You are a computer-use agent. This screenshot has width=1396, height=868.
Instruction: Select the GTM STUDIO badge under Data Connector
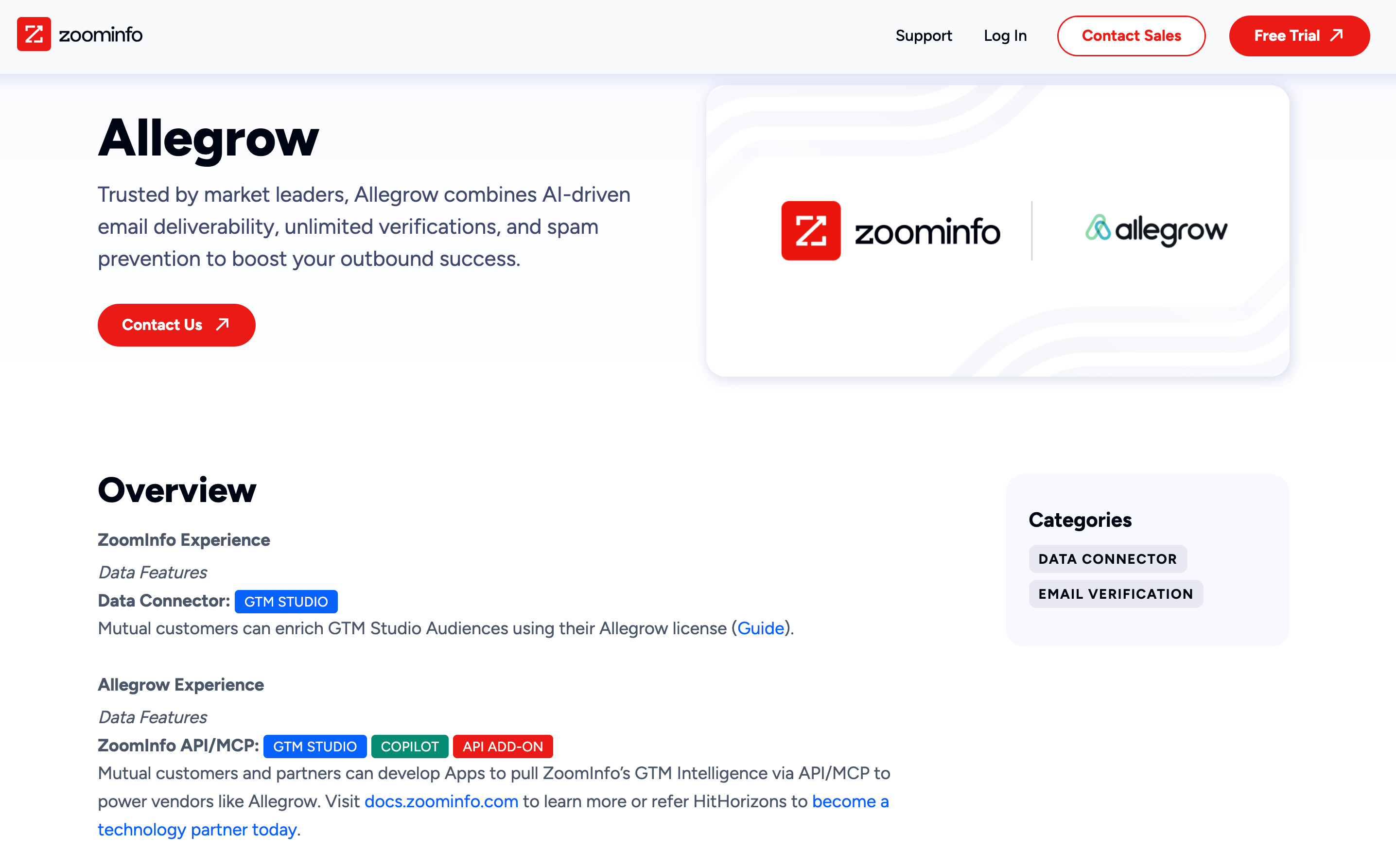[x=286, y=601]
